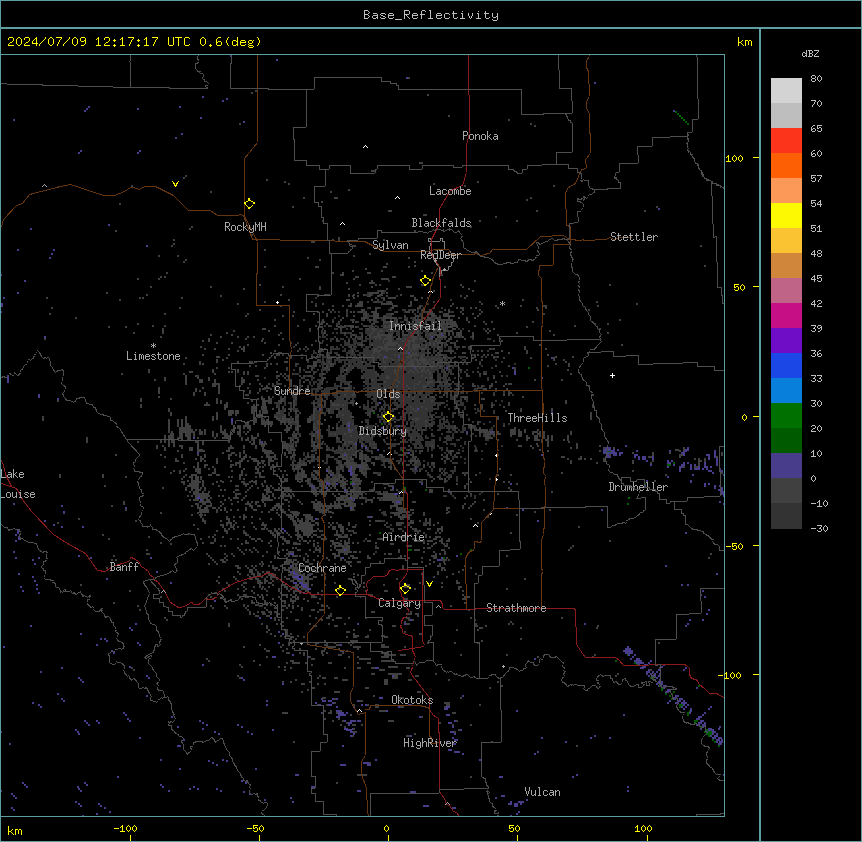Click the magenta 42 dBZ legend swatch
Screen dimensions: 862x842
tap(786, 315)
